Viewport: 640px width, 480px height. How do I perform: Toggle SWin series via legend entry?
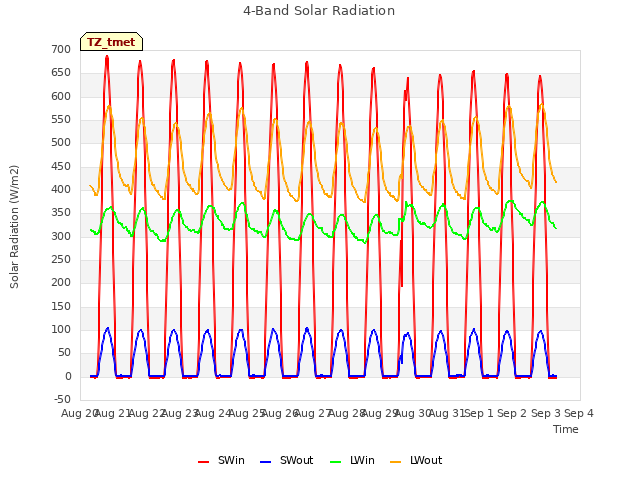(221, 460)
